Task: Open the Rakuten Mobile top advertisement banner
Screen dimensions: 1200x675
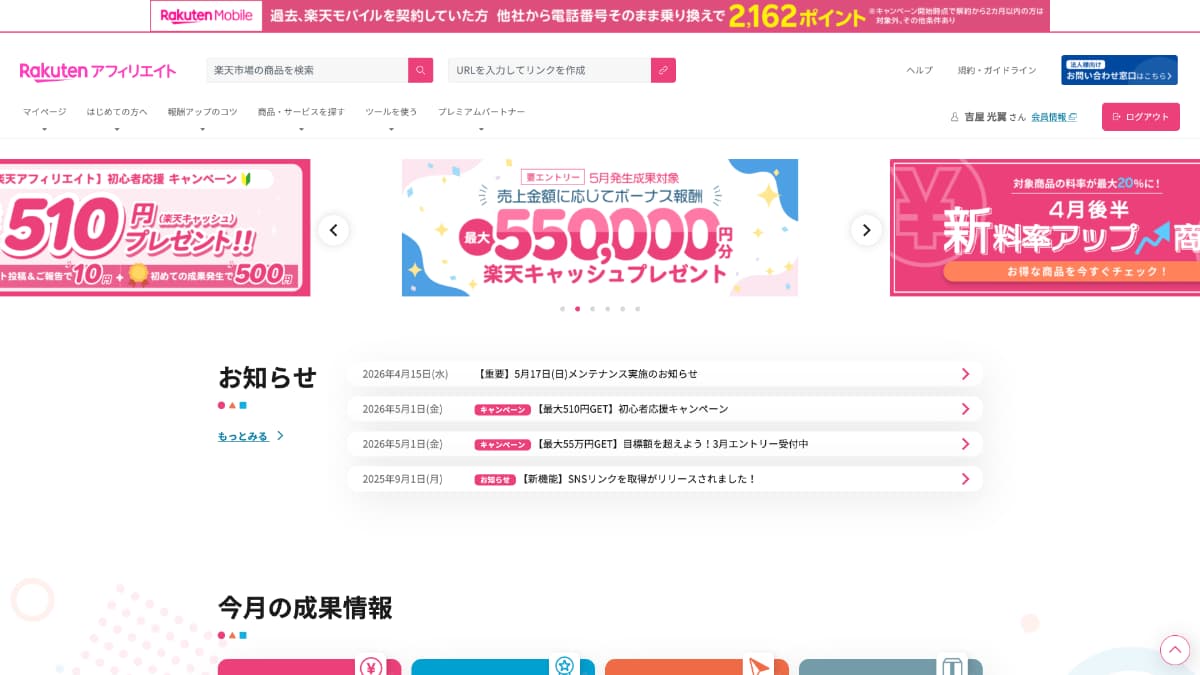Action: click(600, 16)
